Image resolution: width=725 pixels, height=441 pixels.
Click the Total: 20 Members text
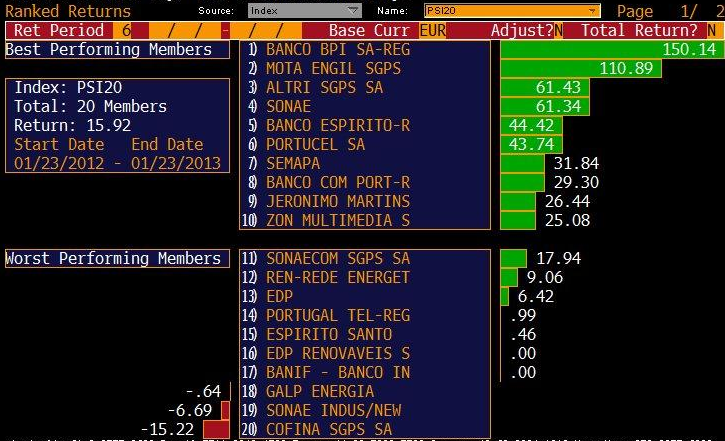[x=90, y=106]
